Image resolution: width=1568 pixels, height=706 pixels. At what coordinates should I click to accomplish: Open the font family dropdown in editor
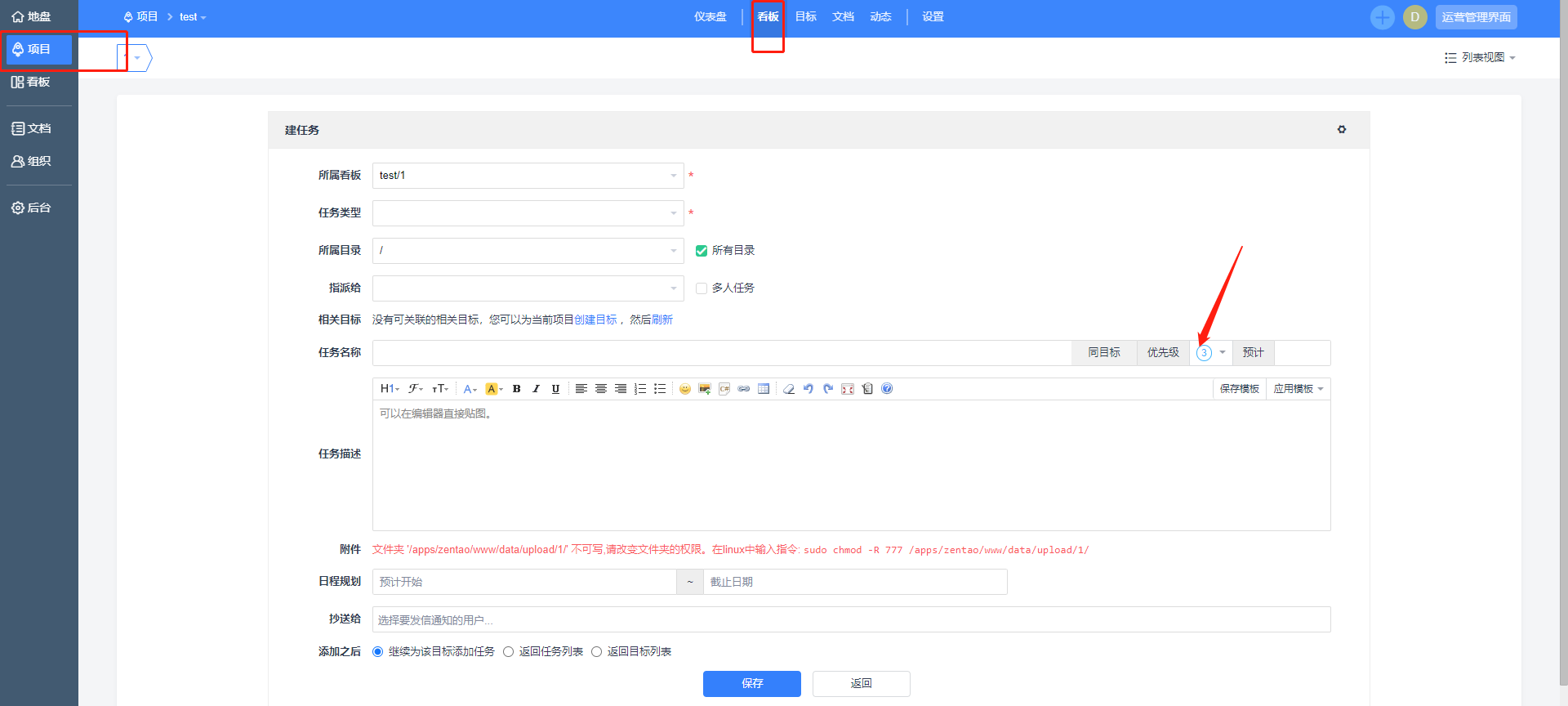pyautogui.click(x=416, y=389)
